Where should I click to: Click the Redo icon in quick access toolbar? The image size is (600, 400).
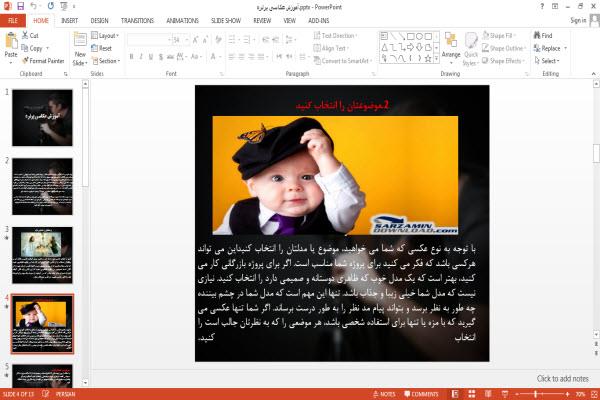(x=51, y=6)
